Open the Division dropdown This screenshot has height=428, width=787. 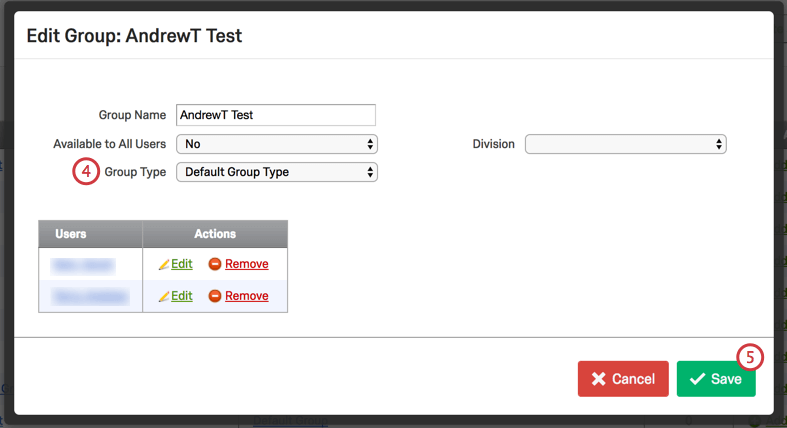tap(625, 144)
